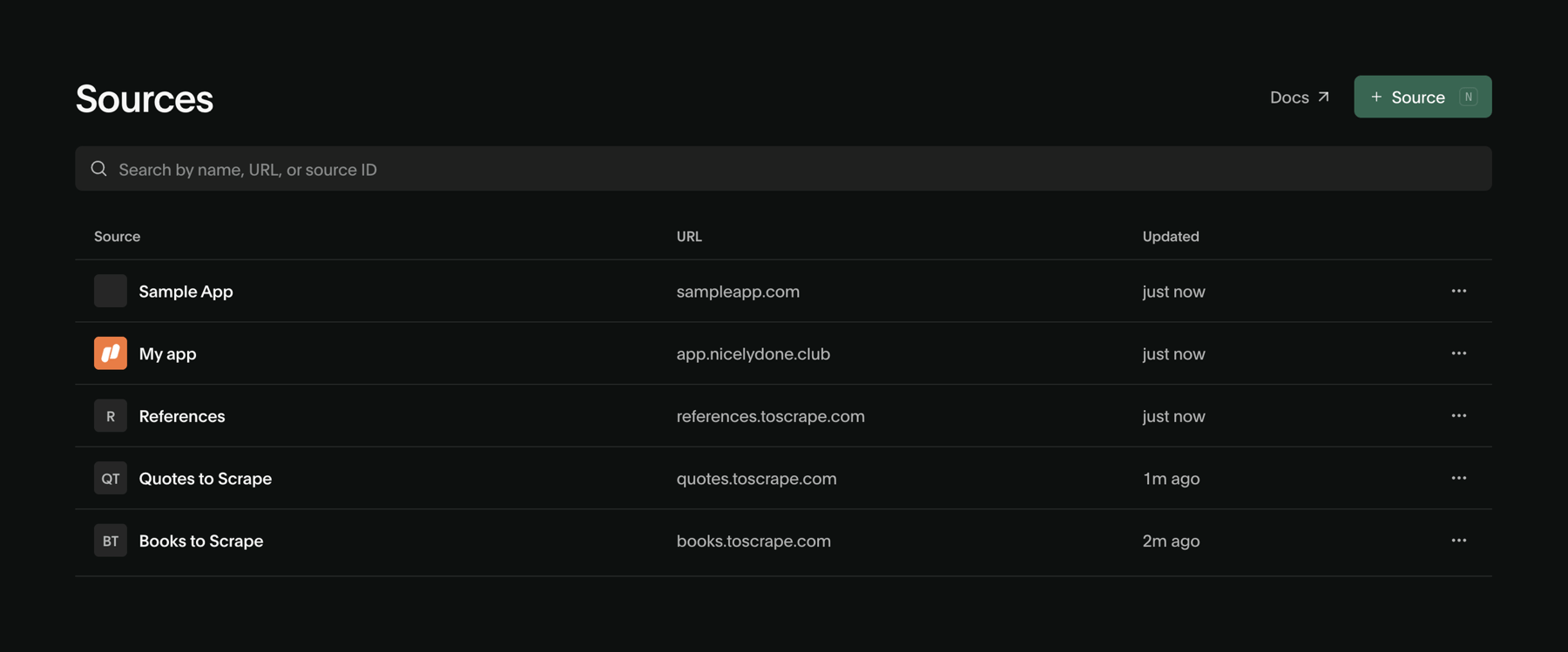Screen dimensions: 1568x652
Task: Open the ellipsis menu for Books to Scrape
Action: pos(1459,541)
